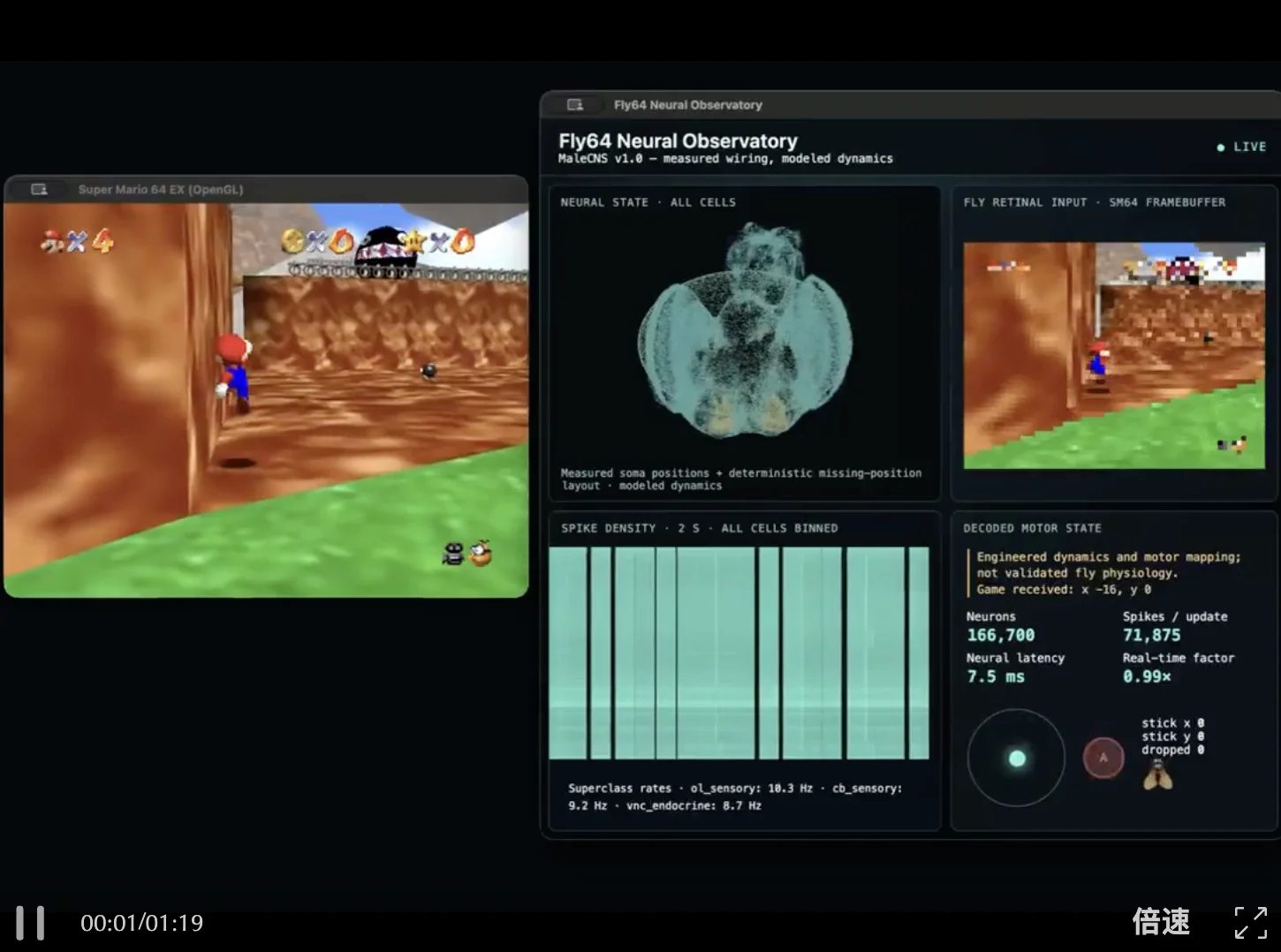The height and width of the screenshot is (952, 1281).
Task: Pause the video playback
Action: [x=30, y=923]
